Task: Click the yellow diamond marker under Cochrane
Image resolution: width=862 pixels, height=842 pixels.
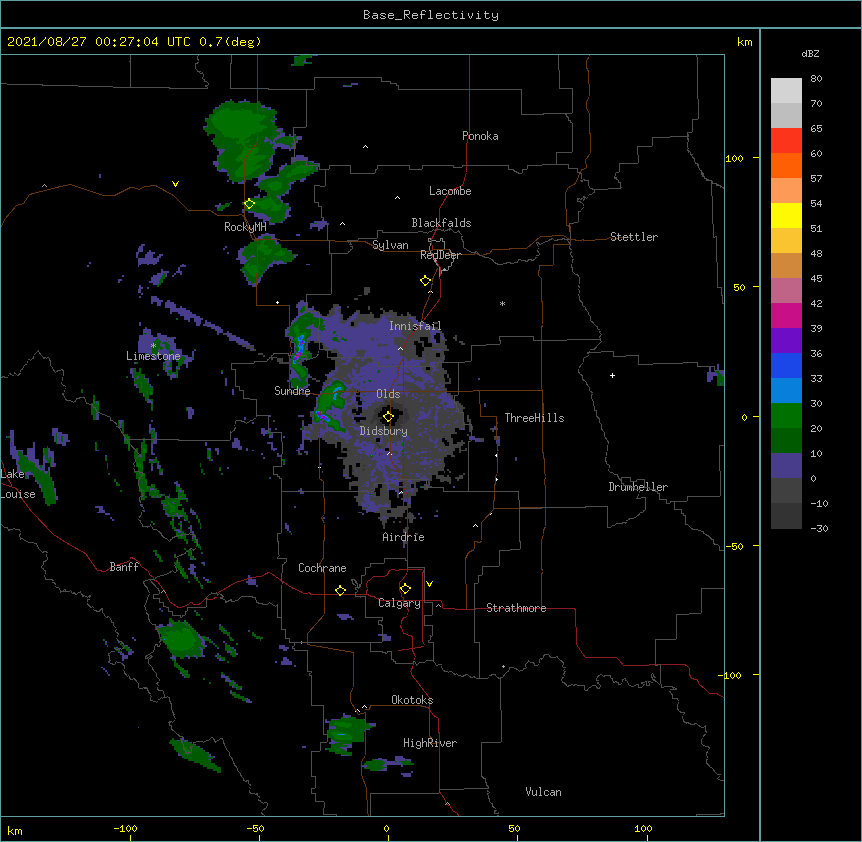Action: pos(340,590)
